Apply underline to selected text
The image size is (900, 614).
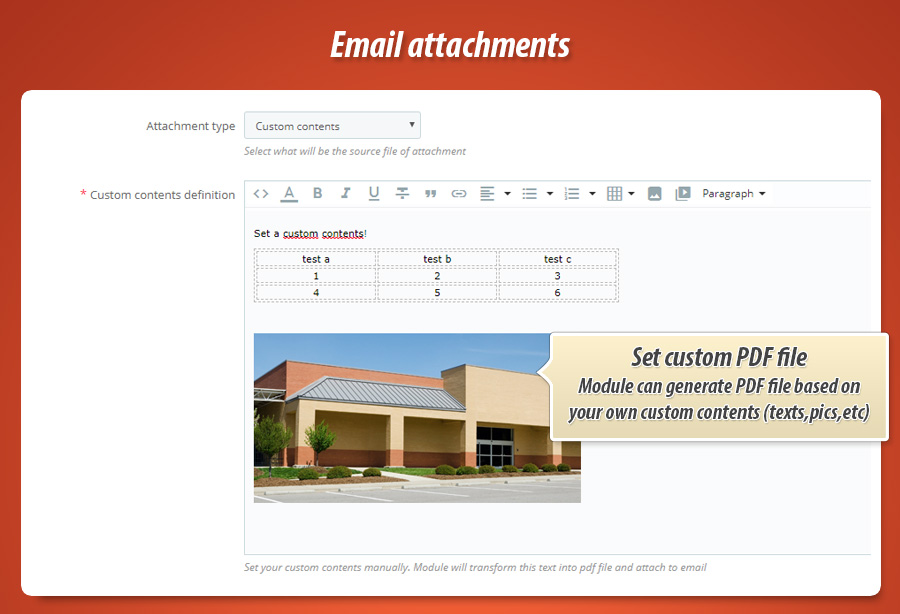click(373, 193)
